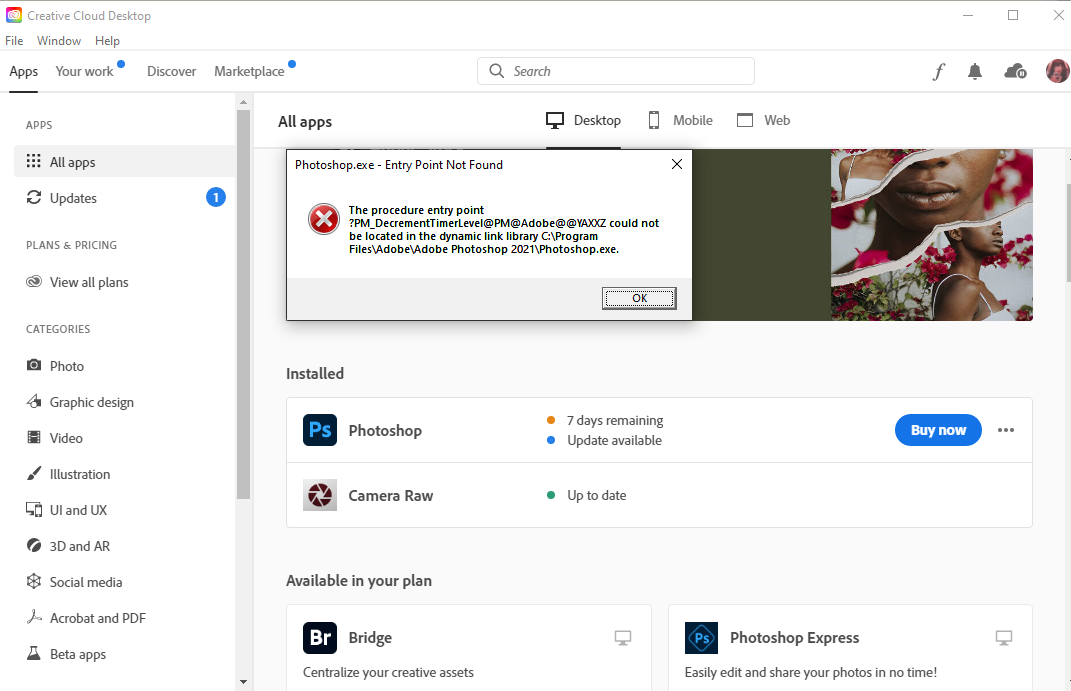Open the account profile avatar
Viewport: 1071px width, 691px height.
(1057, 71)
